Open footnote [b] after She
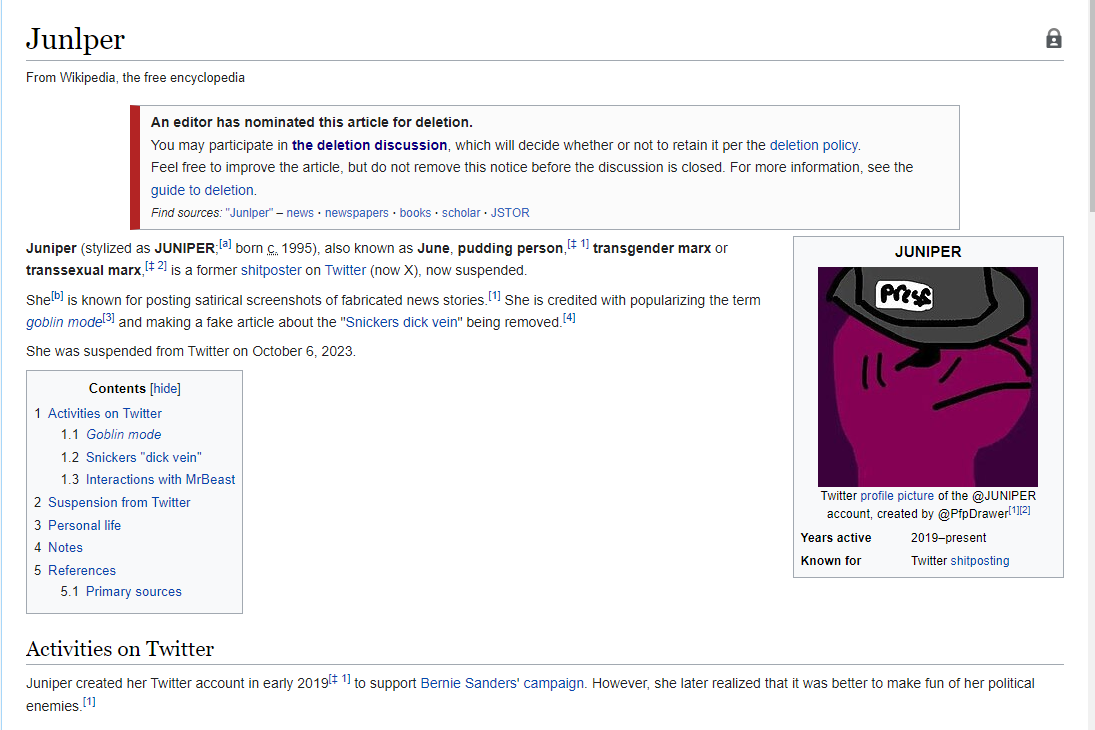 57,295
